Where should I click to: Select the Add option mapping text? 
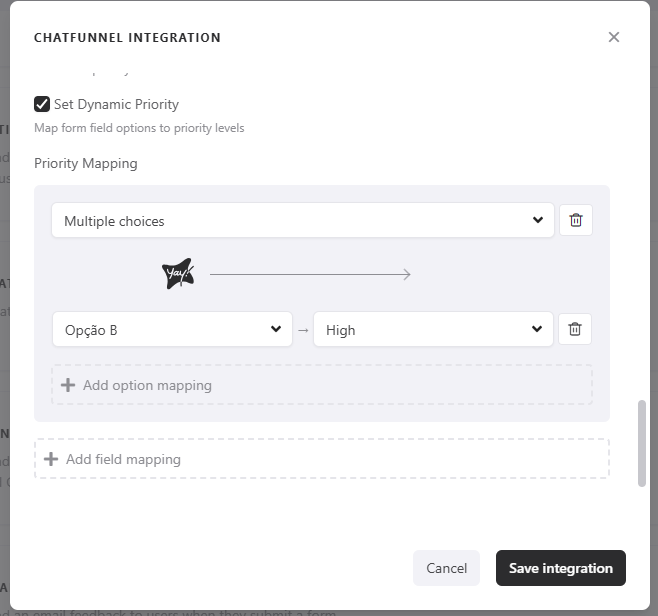[x=147, y=385]
